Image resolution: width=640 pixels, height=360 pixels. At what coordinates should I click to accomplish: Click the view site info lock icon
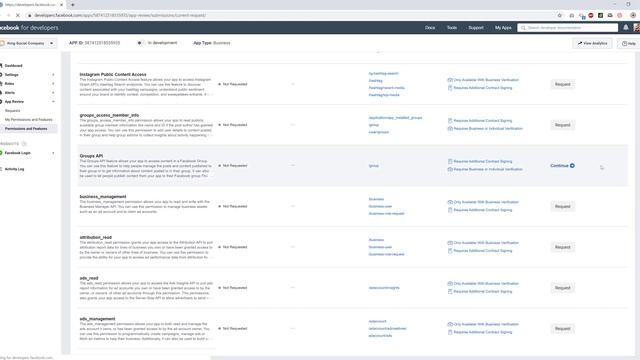tap(29, 16)
